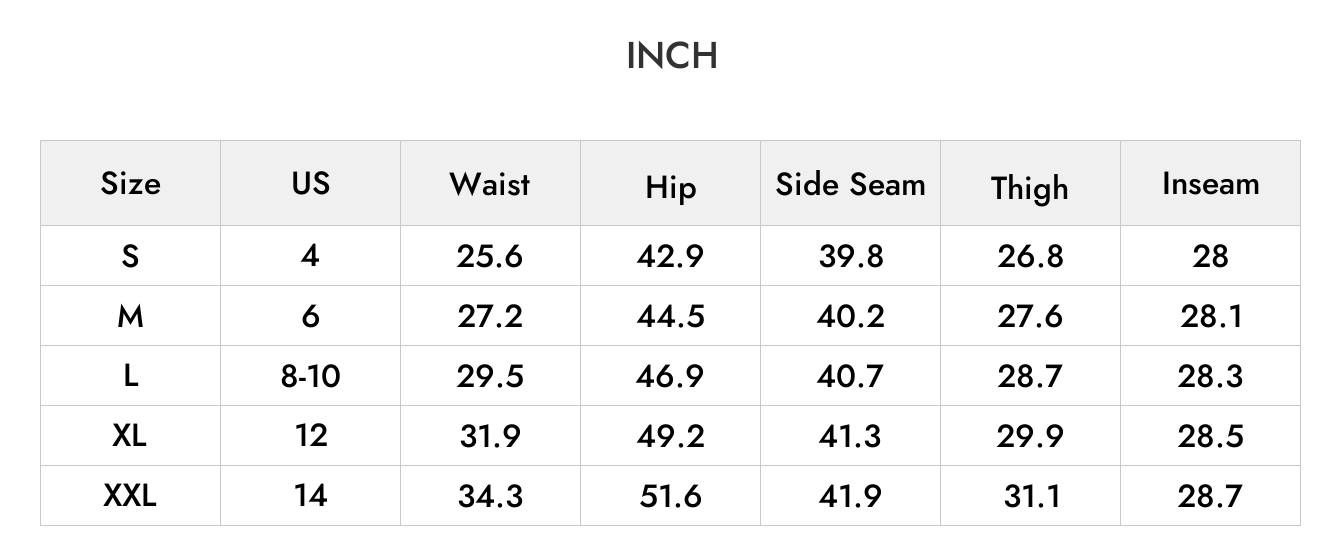Click the L size row label

pyautogui.click(x=130, y=376)
